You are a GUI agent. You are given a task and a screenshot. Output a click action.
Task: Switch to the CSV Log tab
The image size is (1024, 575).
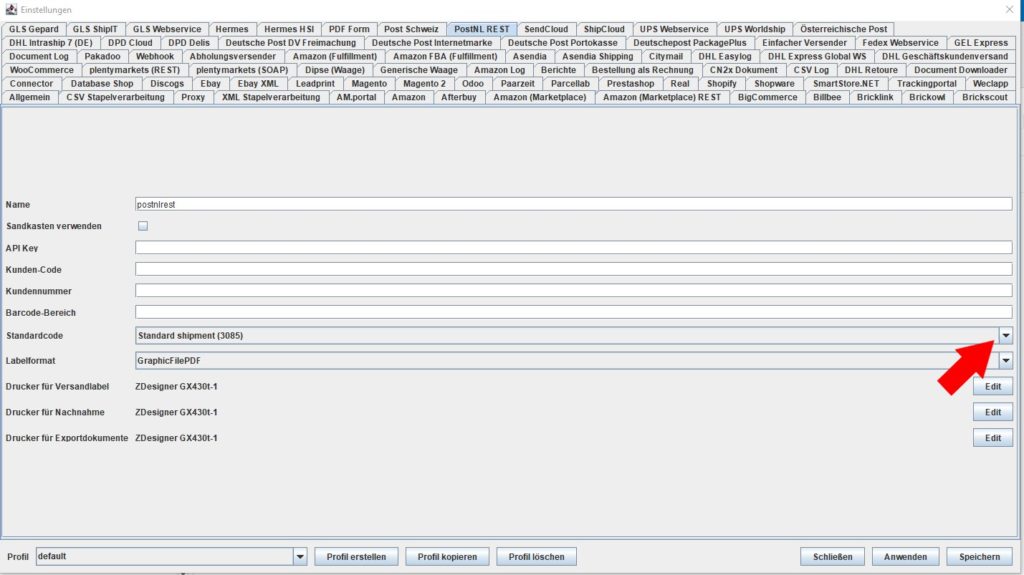click(810, 70)
